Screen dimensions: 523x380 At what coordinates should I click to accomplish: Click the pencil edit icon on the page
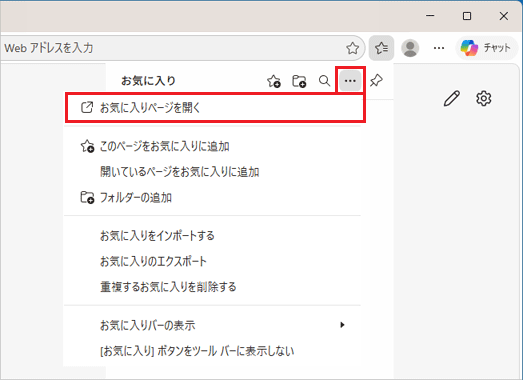pos(452,98)
